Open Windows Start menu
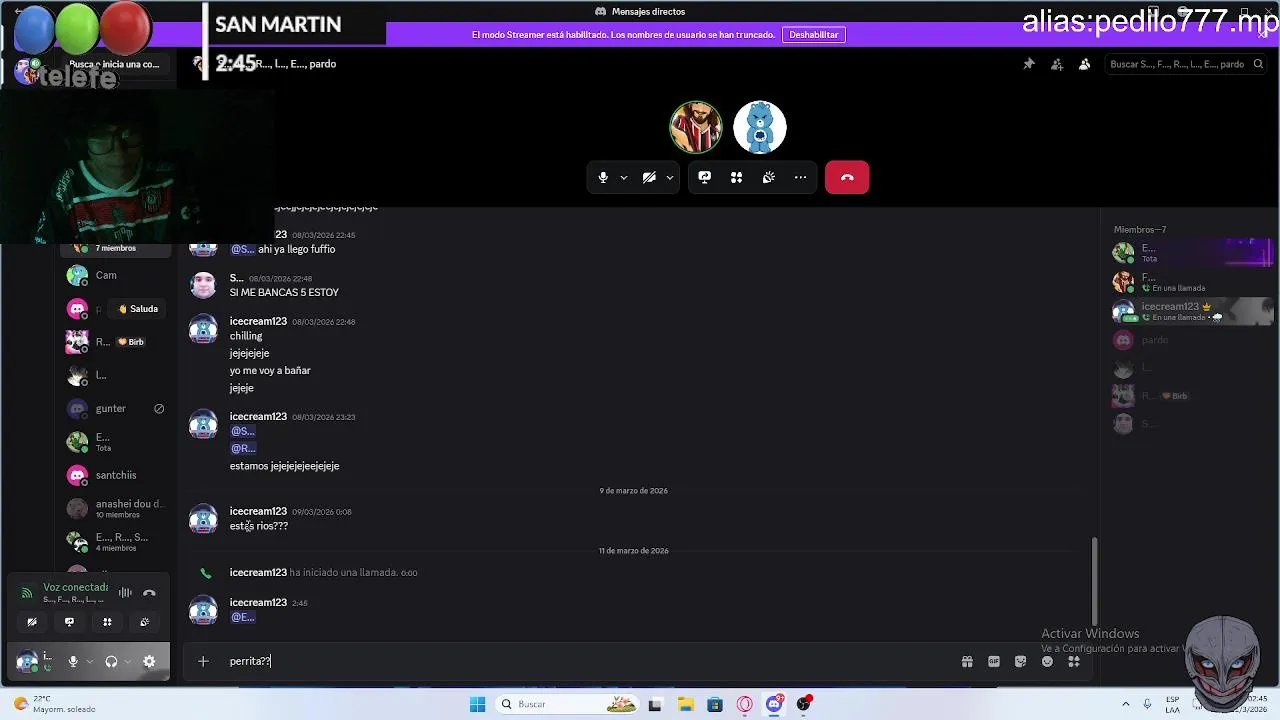 (x=477, y=704)
